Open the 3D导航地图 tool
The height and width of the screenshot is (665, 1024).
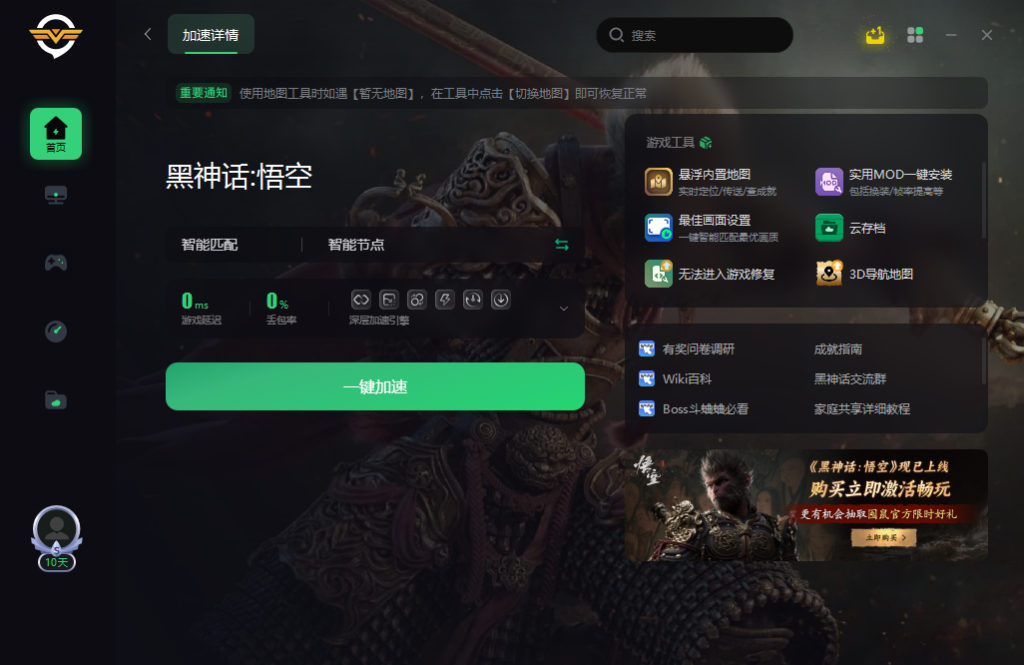pyautogui.click(x=864, y=274)
